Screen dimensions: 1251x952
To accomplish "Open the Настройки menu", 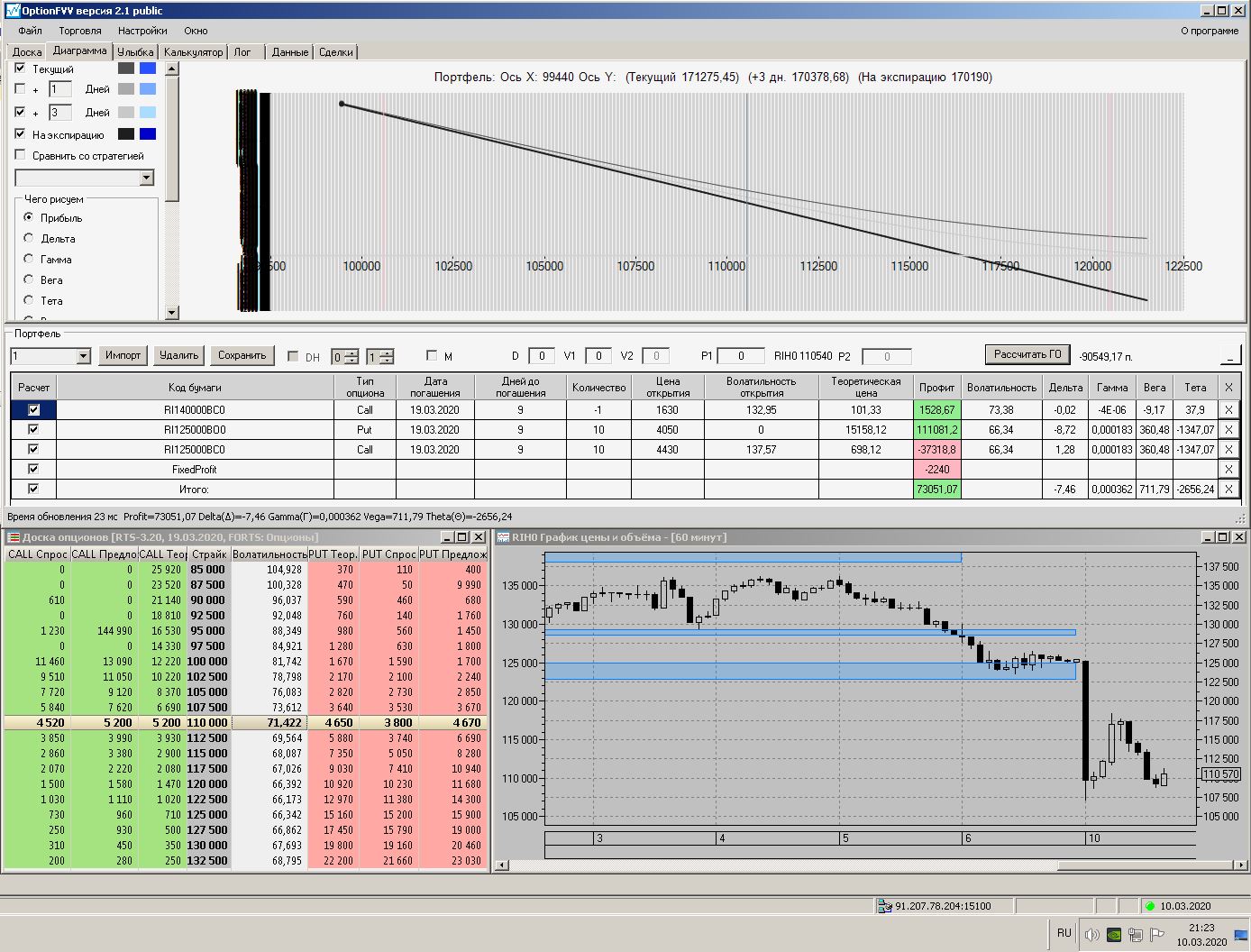I will (142, 31).
